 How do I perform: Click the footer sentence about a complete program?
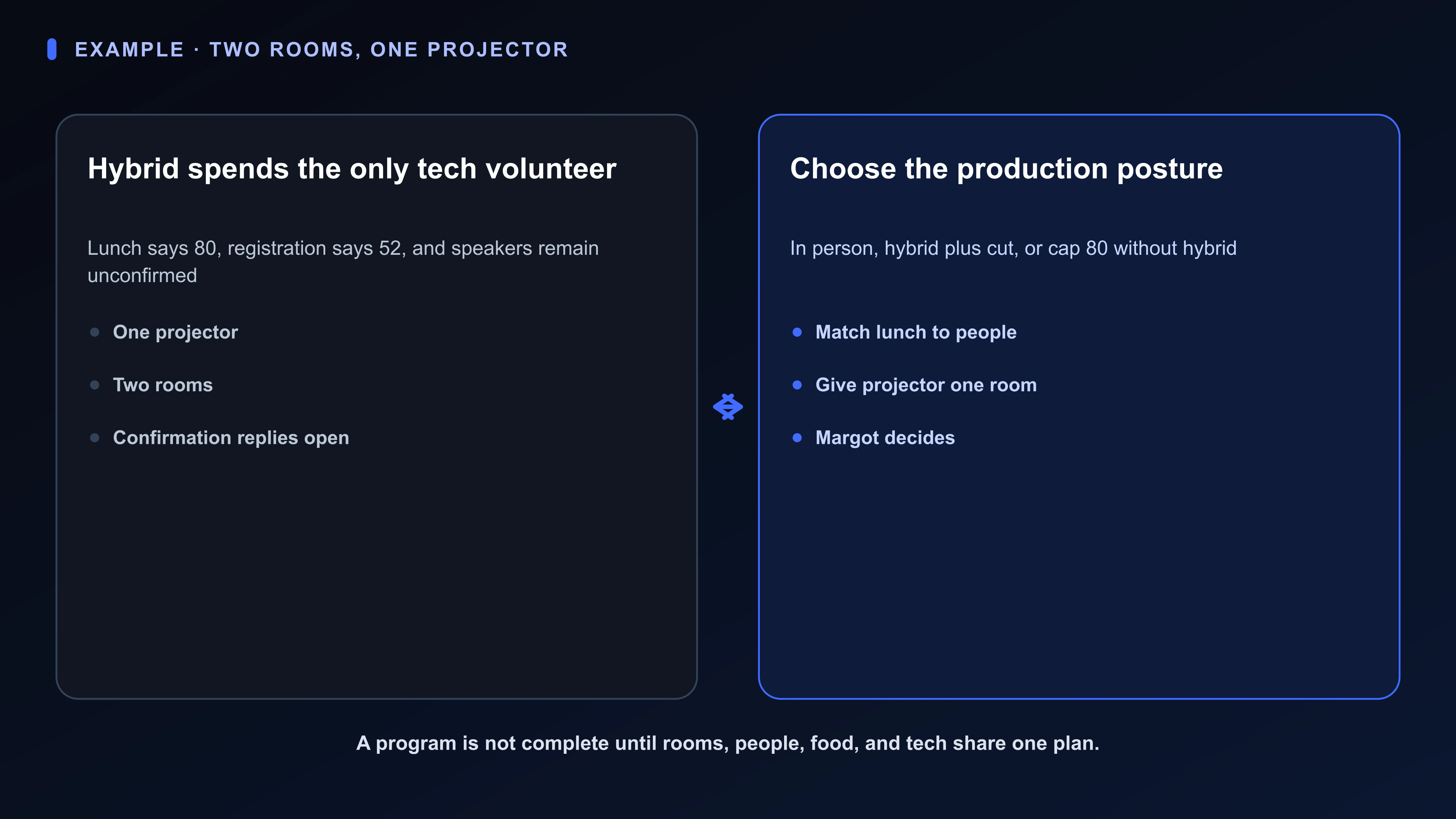click(x=728, y=743)
